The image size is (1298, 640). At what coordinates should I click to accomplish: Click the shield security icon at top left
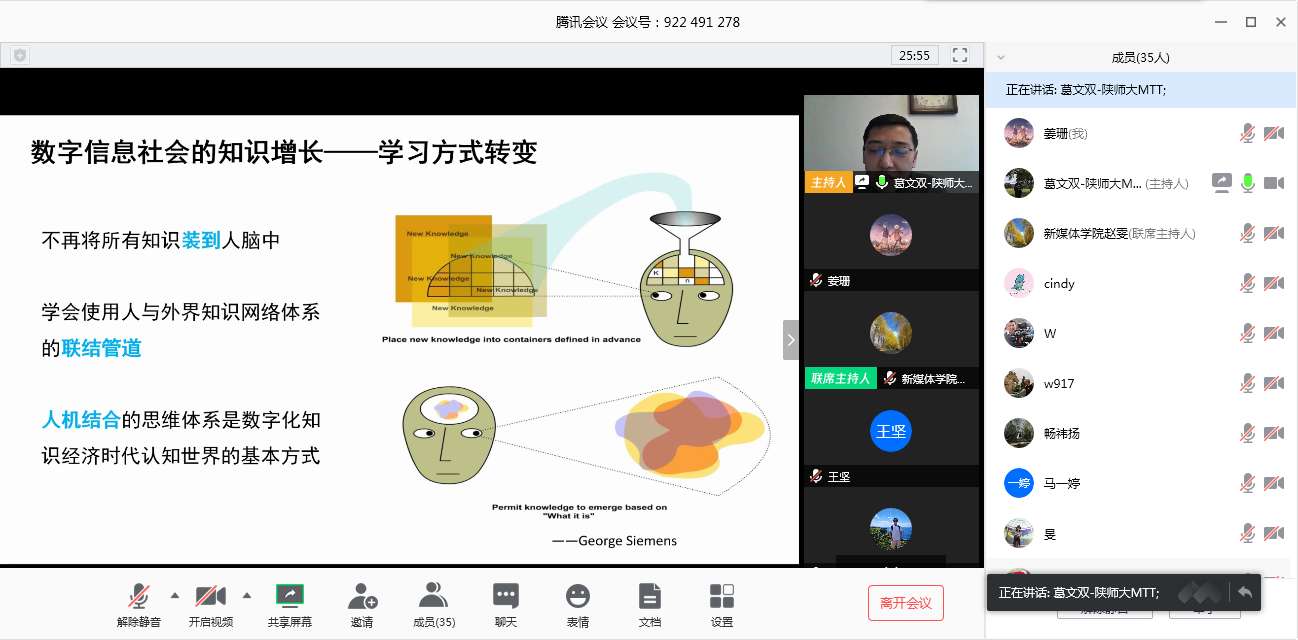pos(19,56)
